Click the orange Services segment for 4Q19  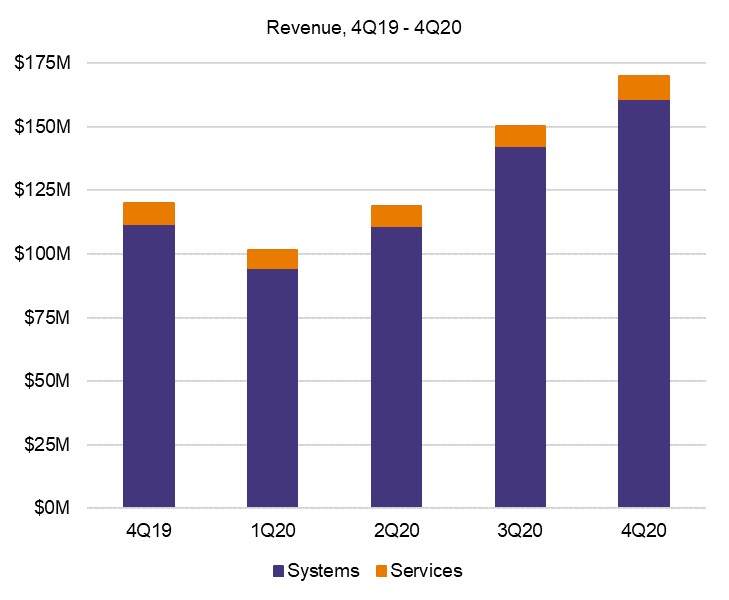click(148, 213)
